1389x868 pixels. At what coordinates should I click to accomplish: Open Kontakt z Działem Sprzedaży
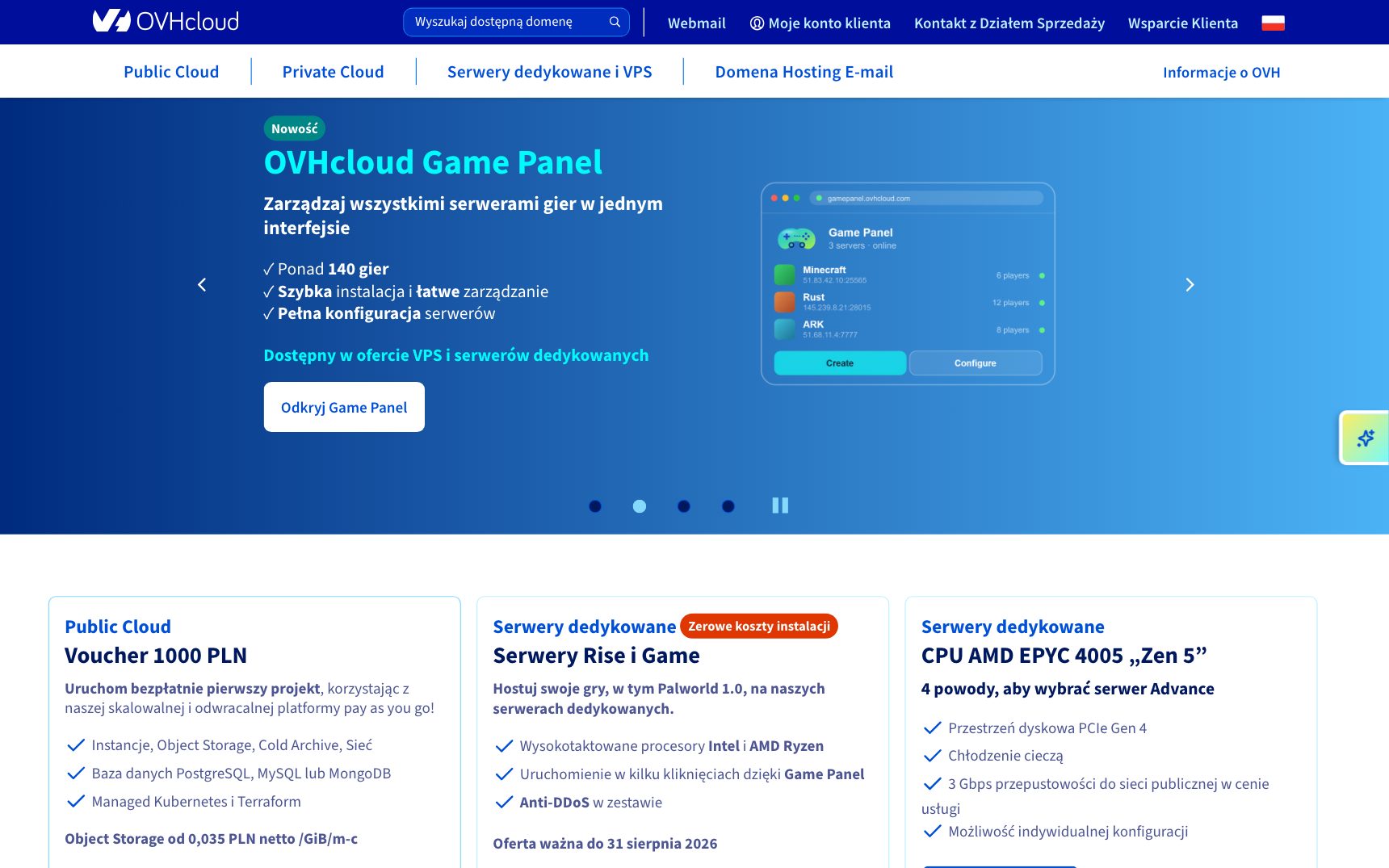point(1009,23)
